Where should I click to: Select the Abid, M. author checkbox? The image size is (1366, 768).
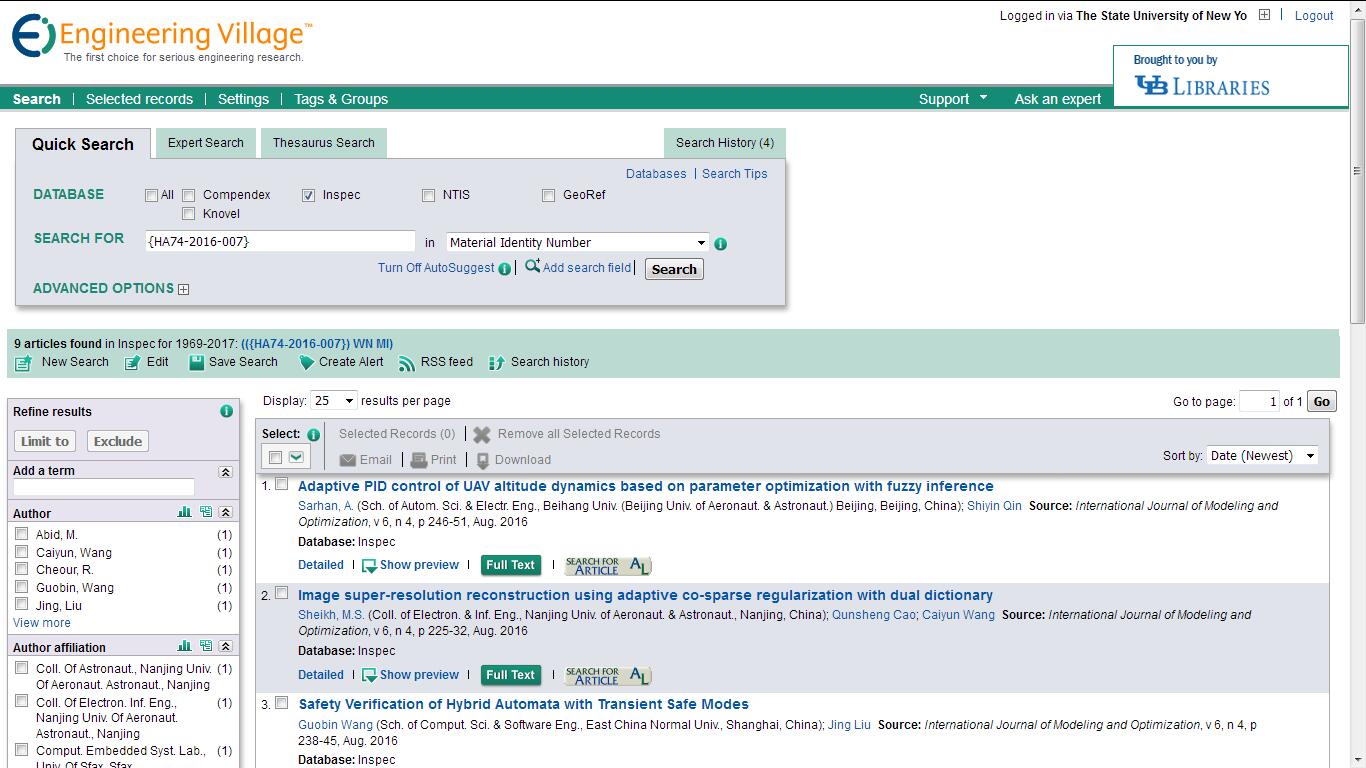tap(21, 534)
